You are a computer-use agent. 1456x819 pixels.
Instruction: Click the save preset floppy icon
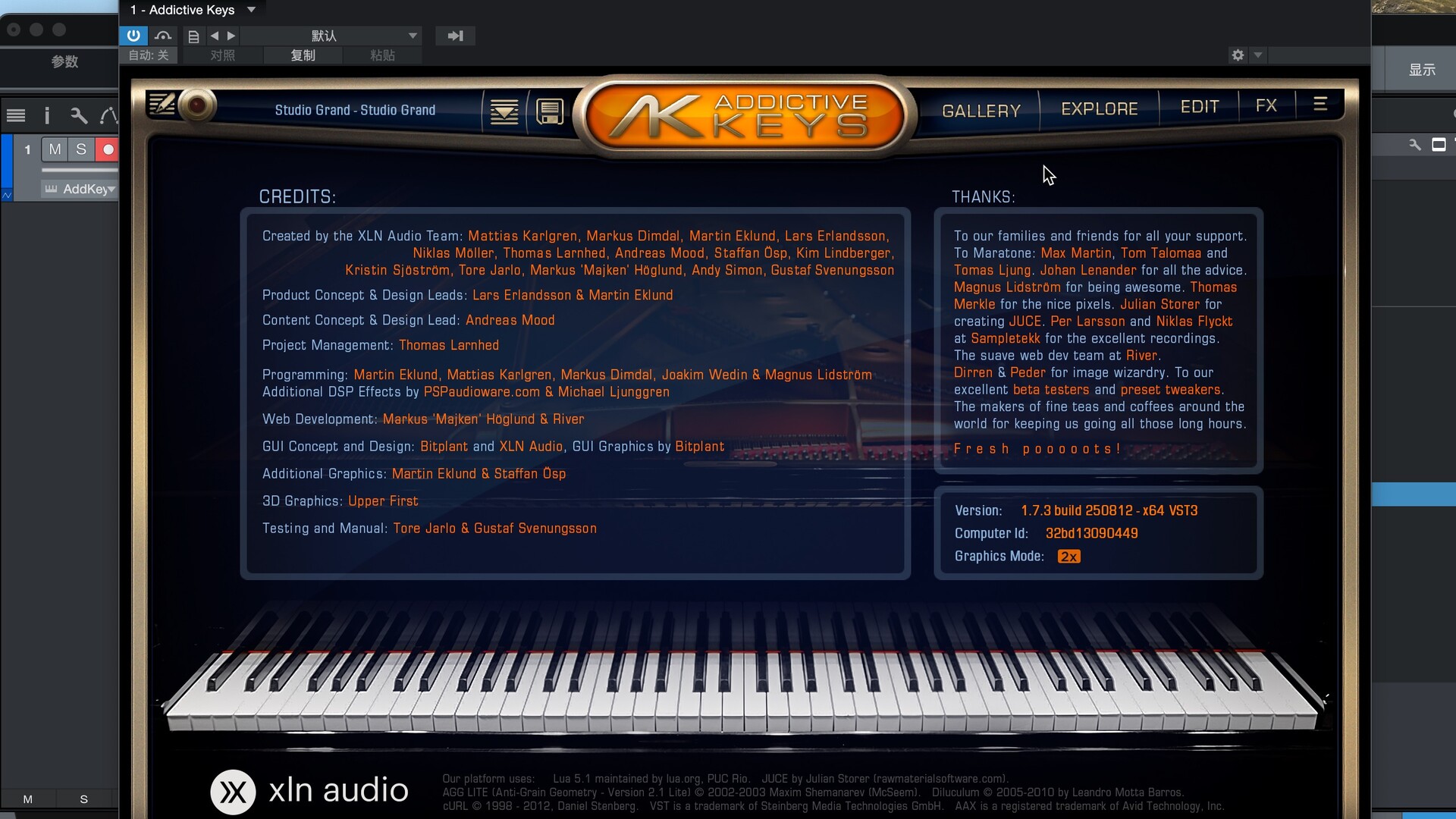tap(550, 111)
